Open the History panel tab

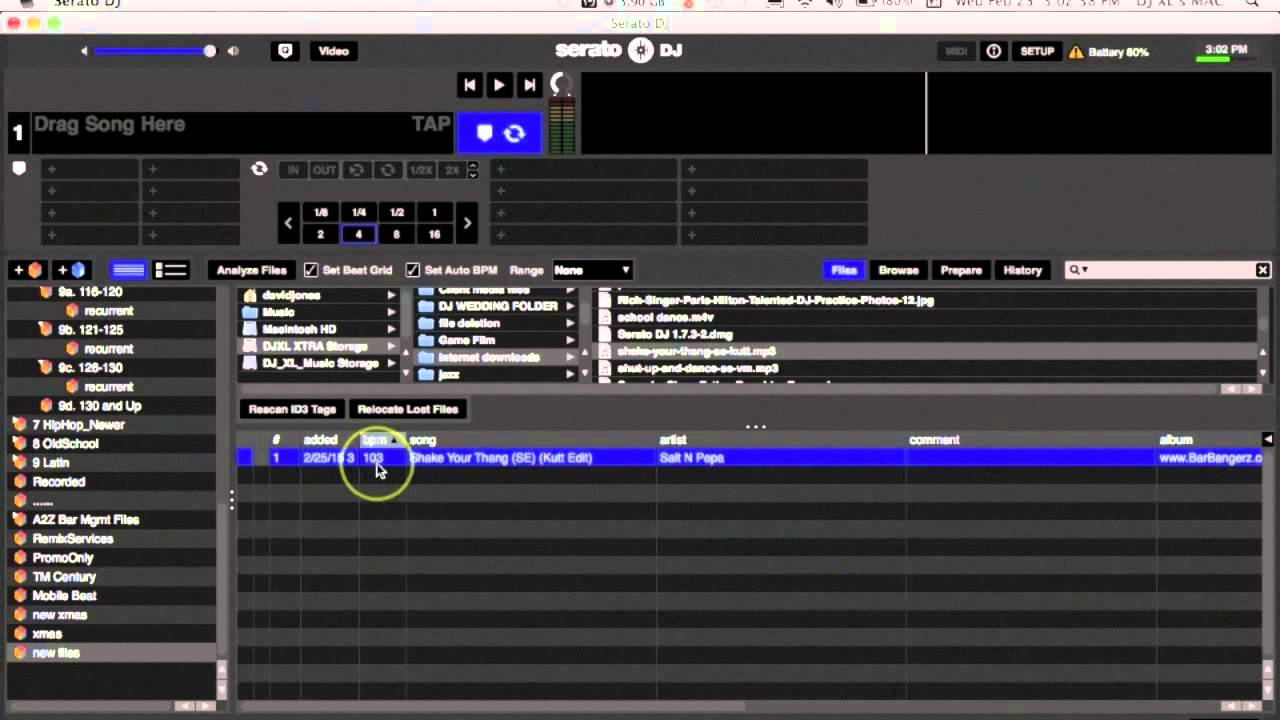[x=1022, y=270]
